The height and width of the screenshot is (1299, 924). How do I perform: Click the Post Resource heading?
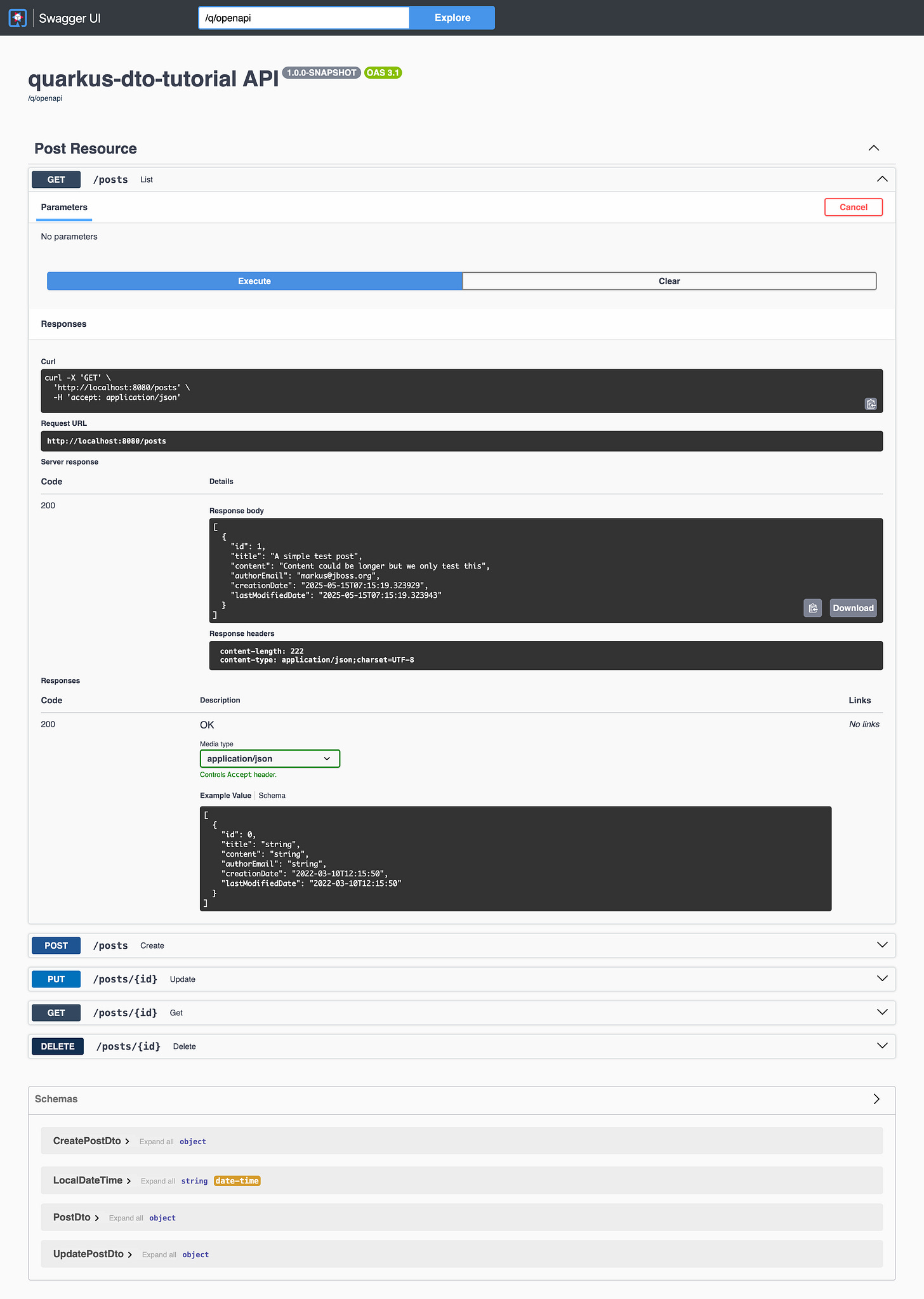click(86, 148)
